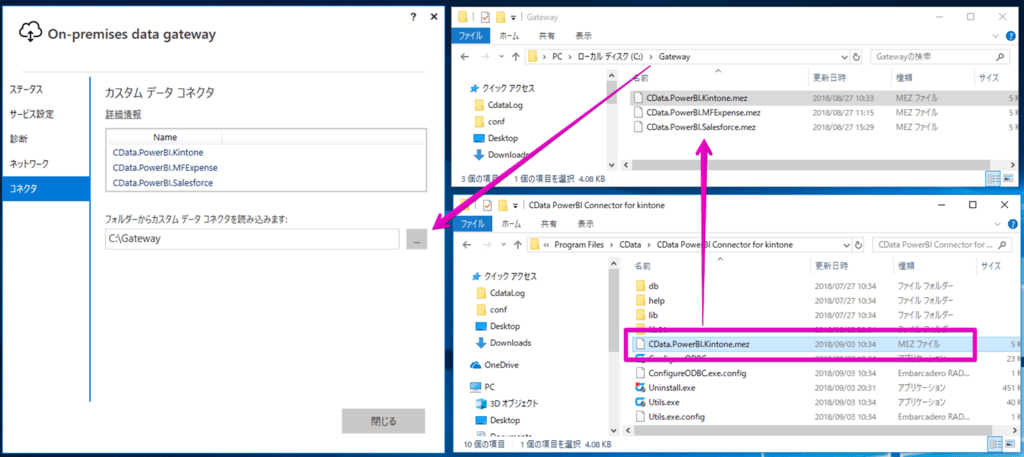Click CData breadcrumb in kintone window

[x=630, y=245]
